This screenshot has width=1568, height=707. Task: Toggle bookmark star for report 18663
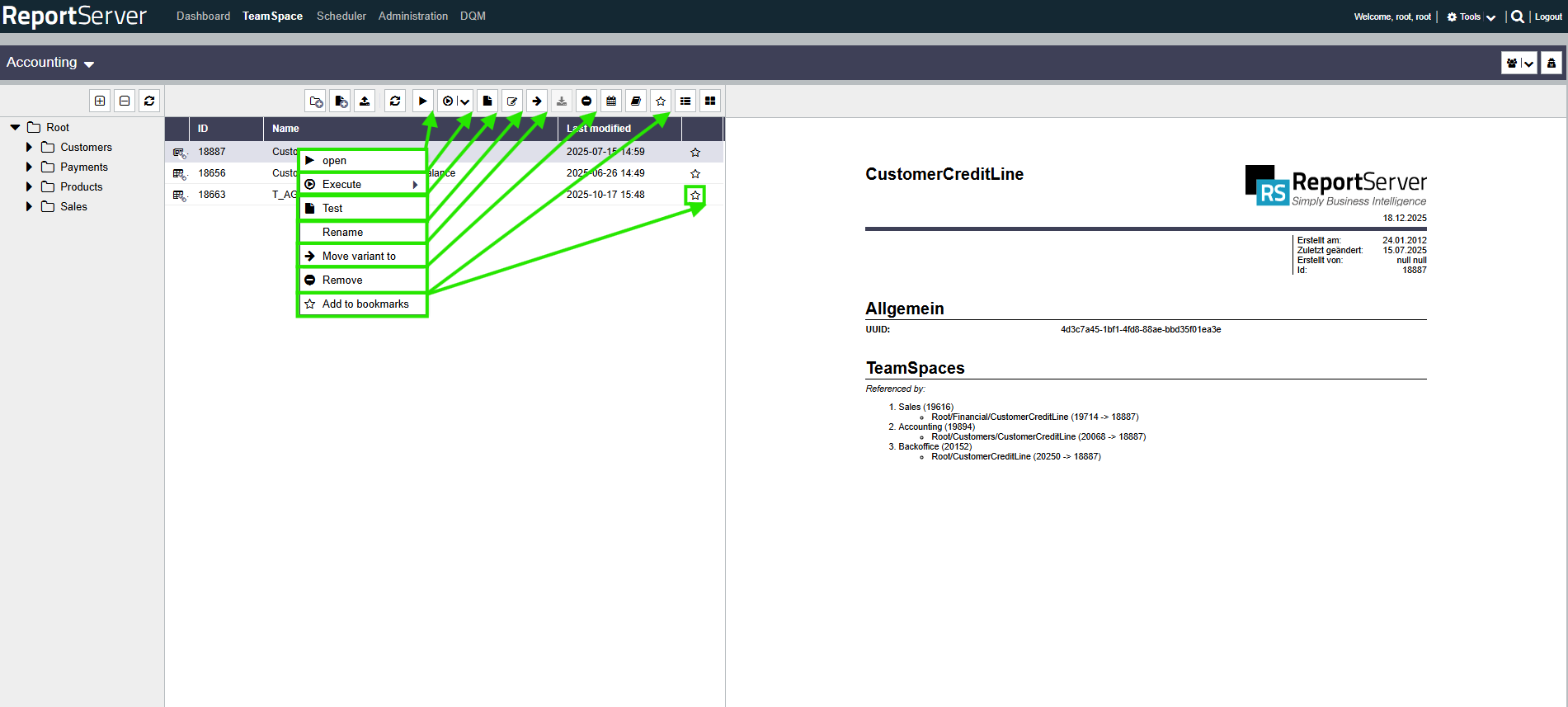click(695, 196)
